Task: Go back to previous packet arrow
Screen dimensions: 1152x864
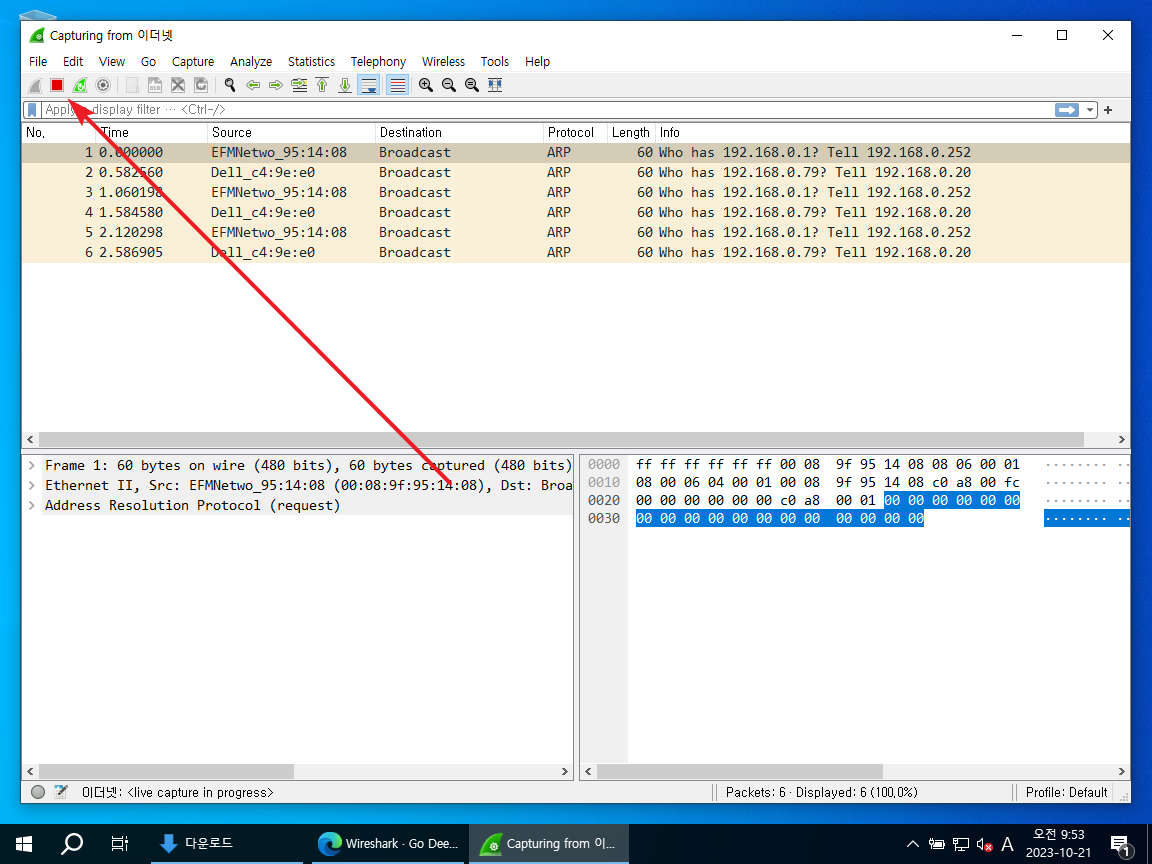Action: click(x=253, y=85)
